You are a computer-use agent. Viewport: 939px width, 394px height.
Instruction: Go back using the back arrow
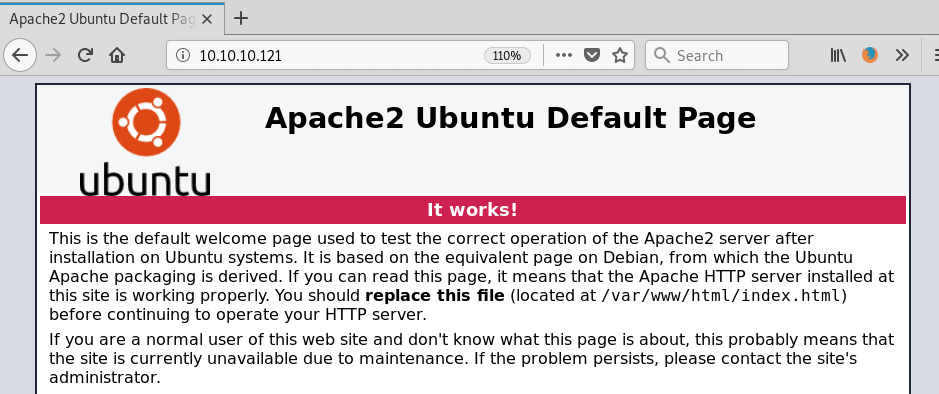coord(20,56)
